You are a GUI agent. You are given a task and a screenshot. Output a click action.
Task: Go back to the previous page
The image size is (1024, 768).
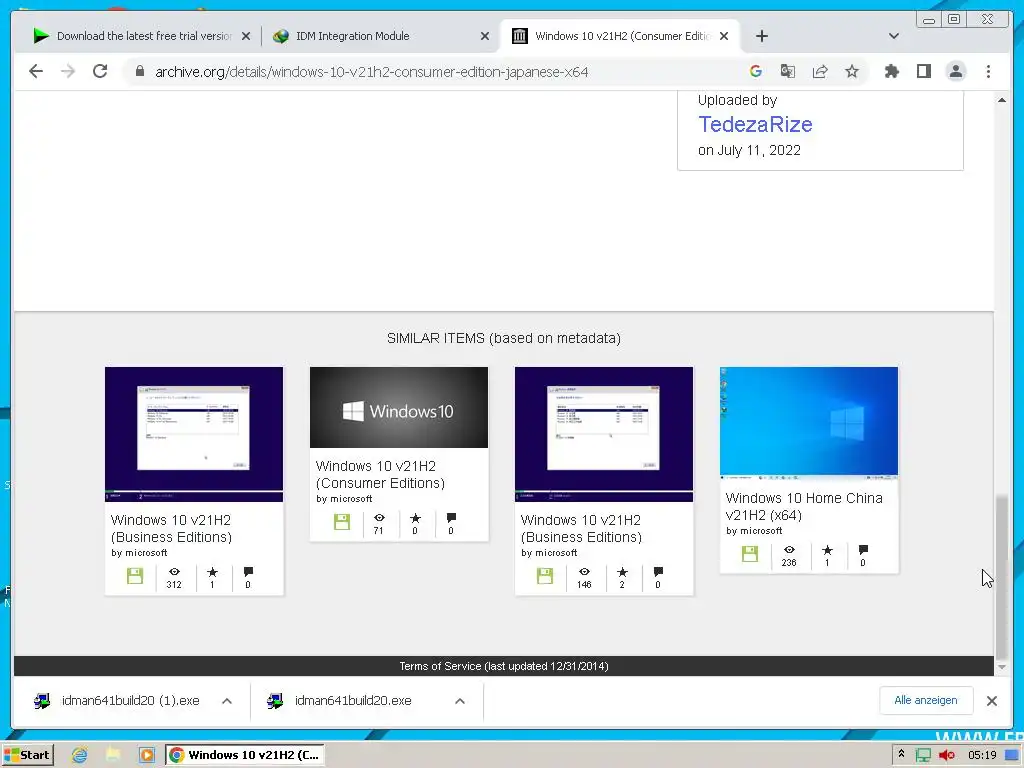click(x=36, y=71)
